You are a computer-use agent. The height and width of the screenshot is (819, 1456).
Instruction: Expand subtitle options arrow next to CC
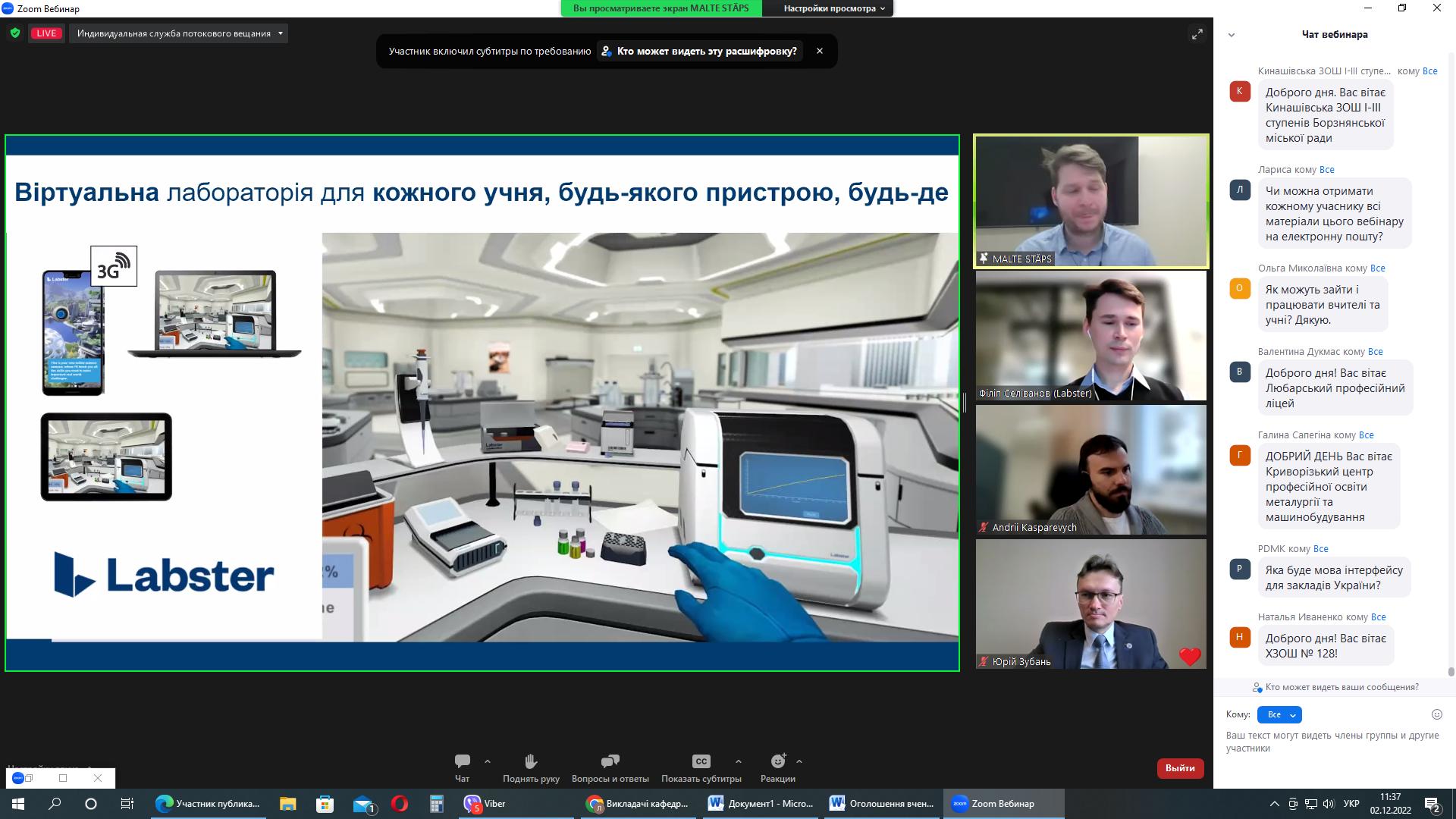coord(738,761)
